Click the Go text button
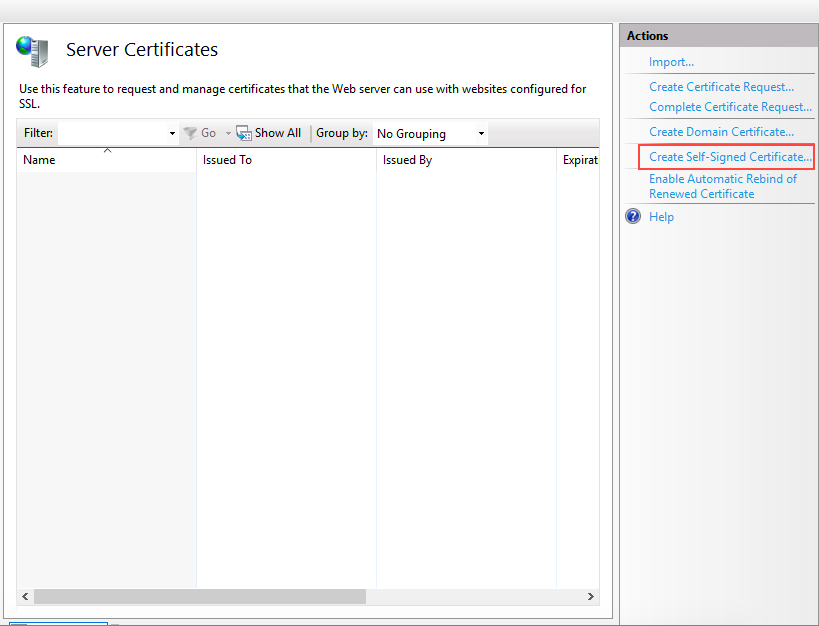819x626 pixels. 208,133
